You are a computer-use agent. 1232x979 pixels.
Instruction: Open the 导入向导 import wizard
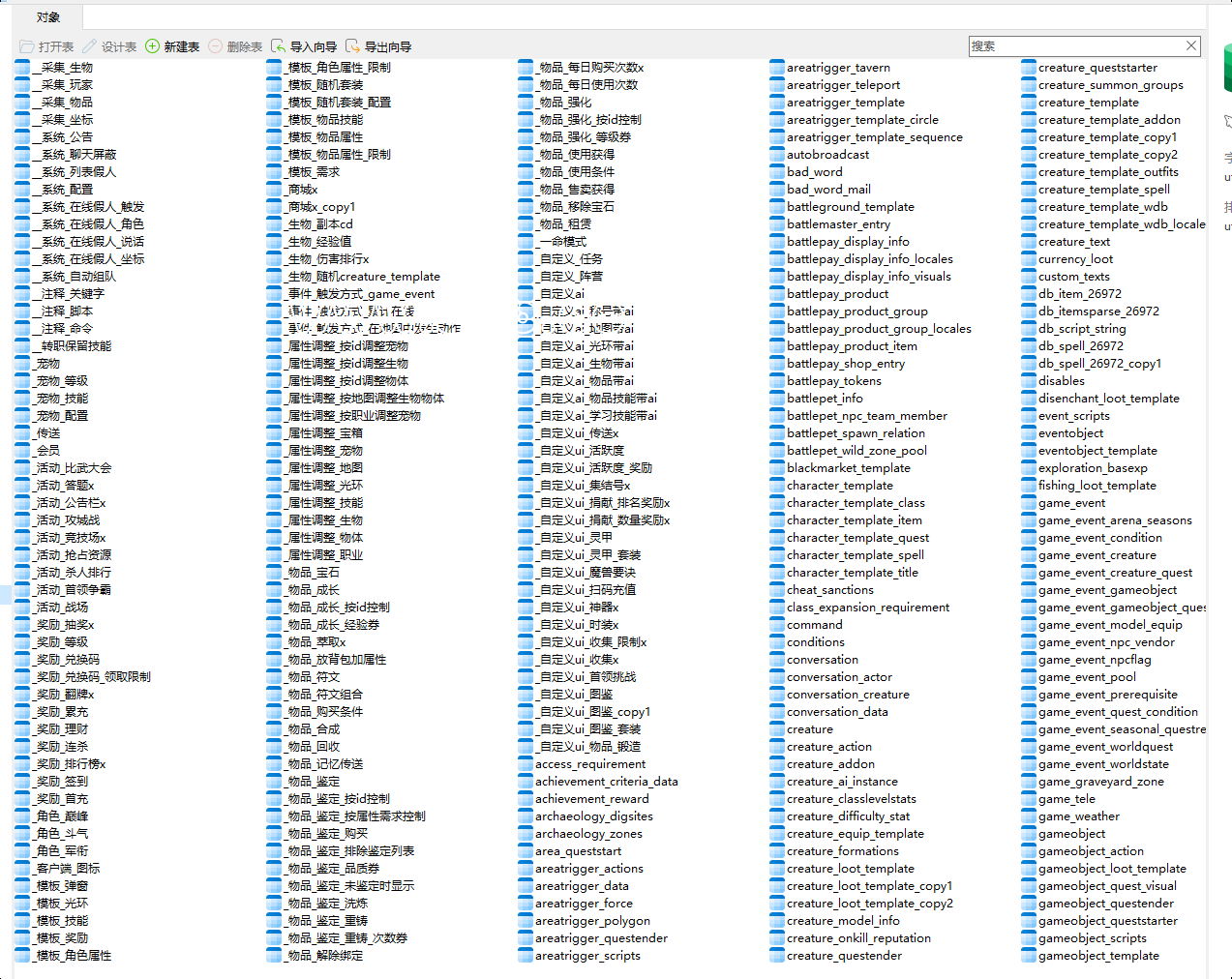pyautogui.click(x=304, y=46)
